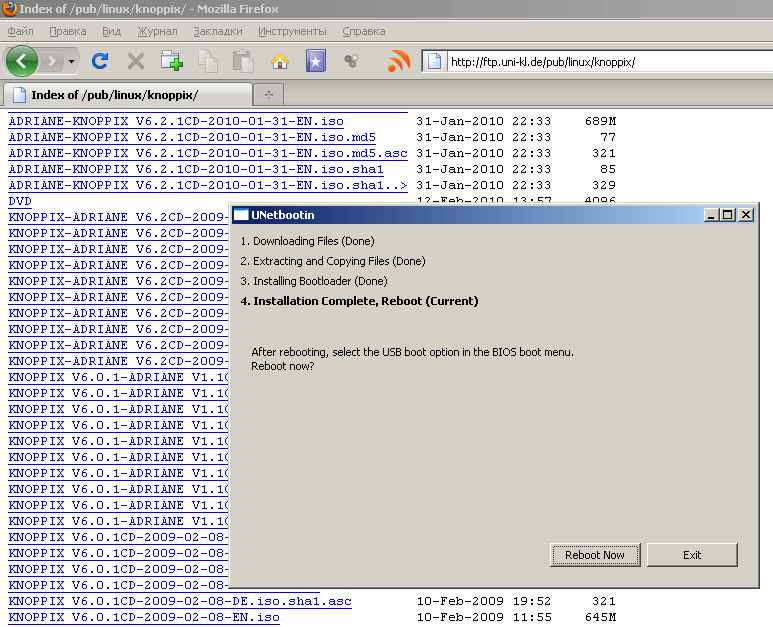
Task: Click the 645M file size value
Action: point(600,617)
